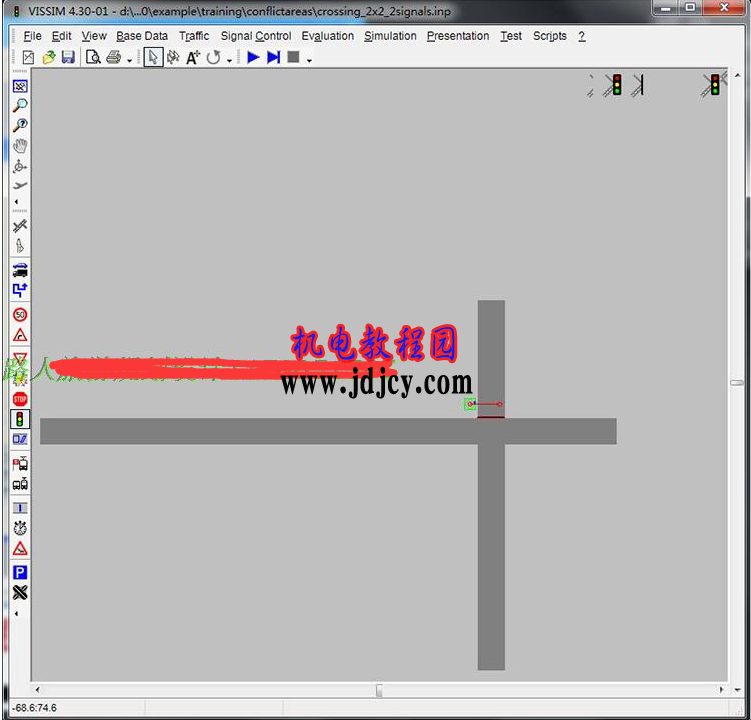Select Desired Speed Decisions 50 sign
751x720 pixels.
point(20,315)
